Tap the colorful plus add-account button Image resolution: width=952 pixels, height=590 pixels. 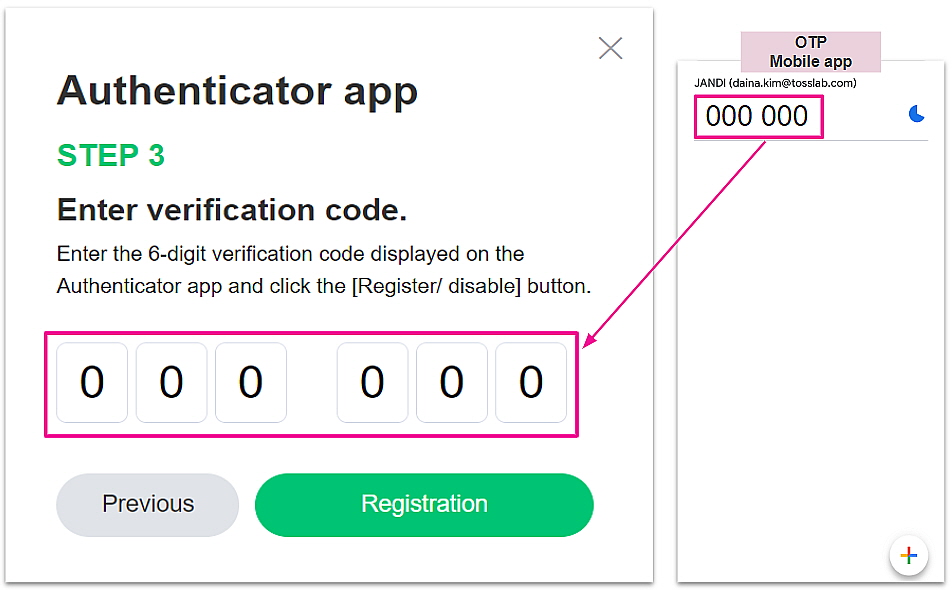[908, 556]
